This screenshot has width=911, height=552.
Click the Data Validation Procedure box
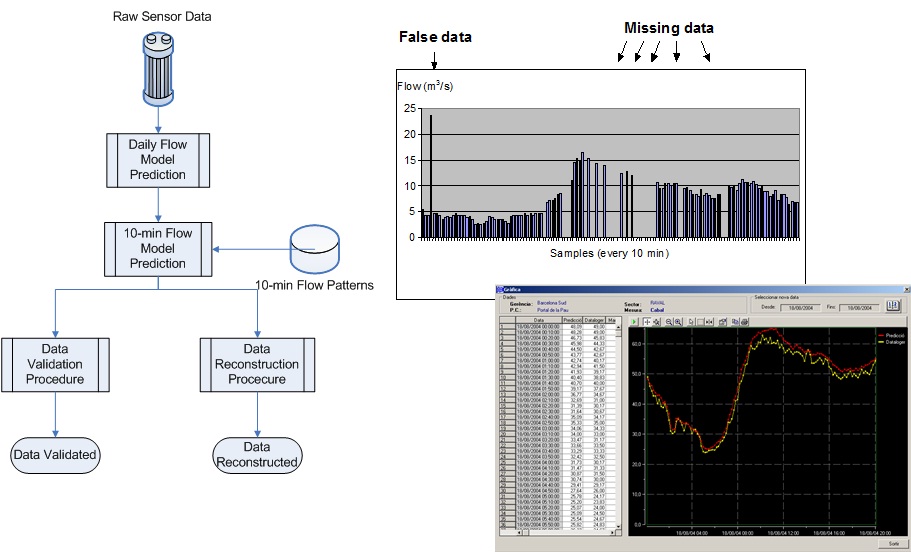pyautogui.click(x=56, y=364)
